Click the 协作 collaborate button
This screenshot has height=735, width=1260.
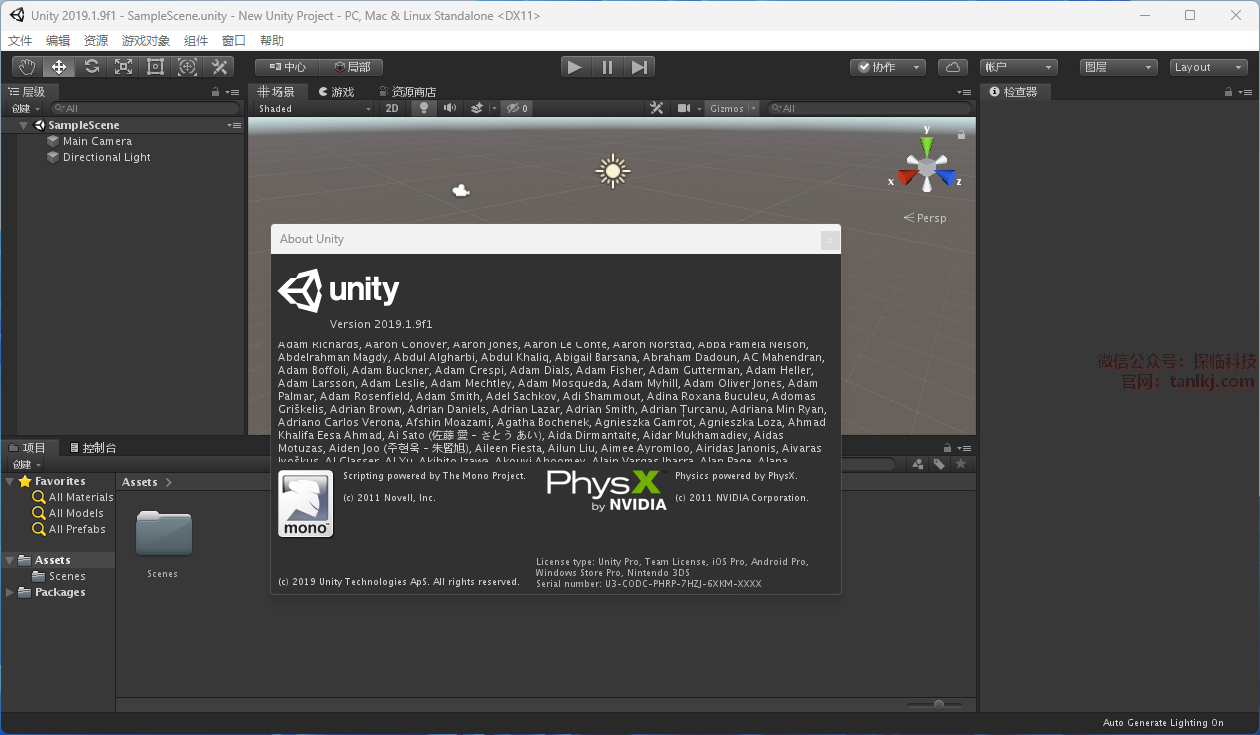point(888,67)
